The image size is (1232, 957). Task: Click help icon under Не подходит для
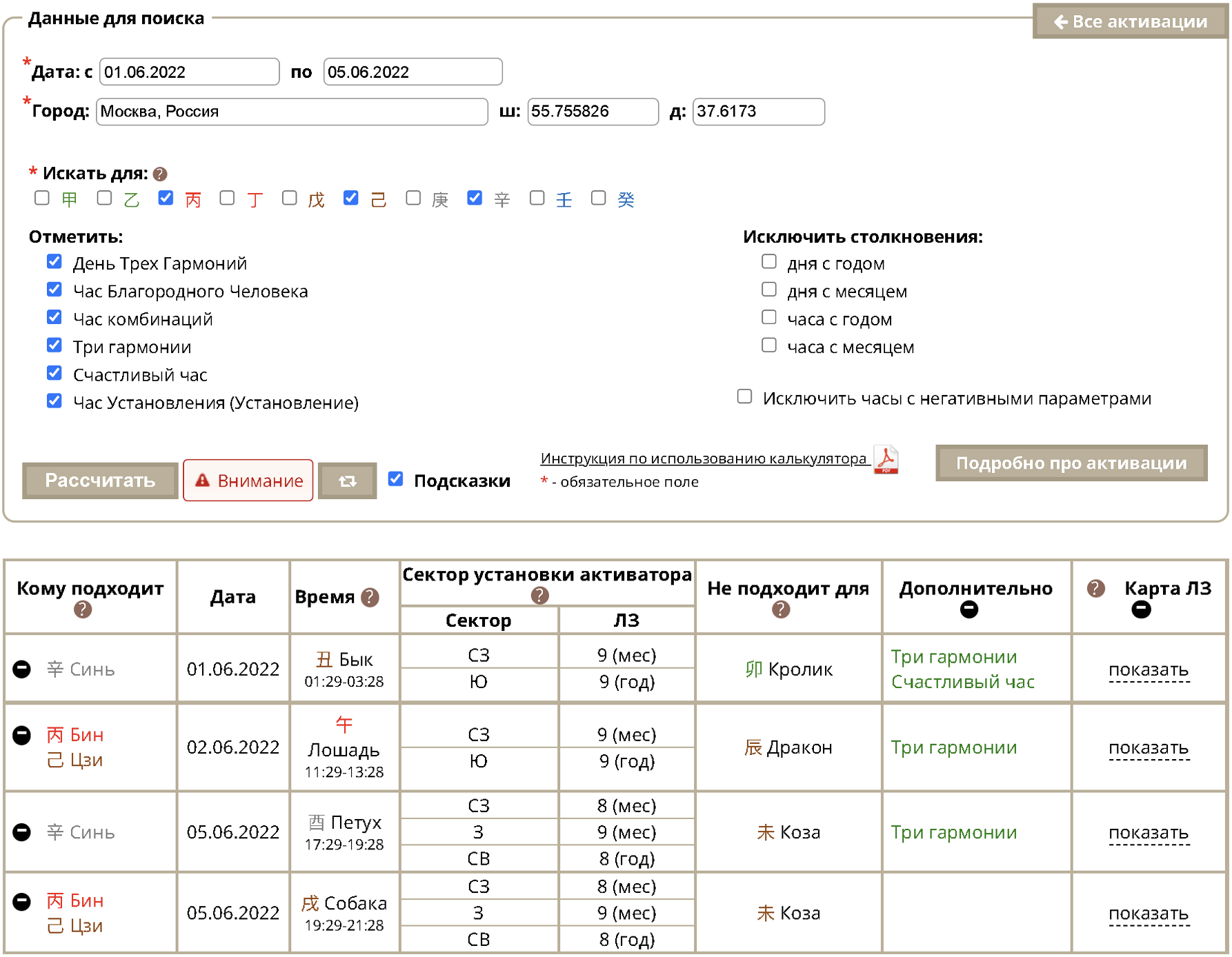781,610
